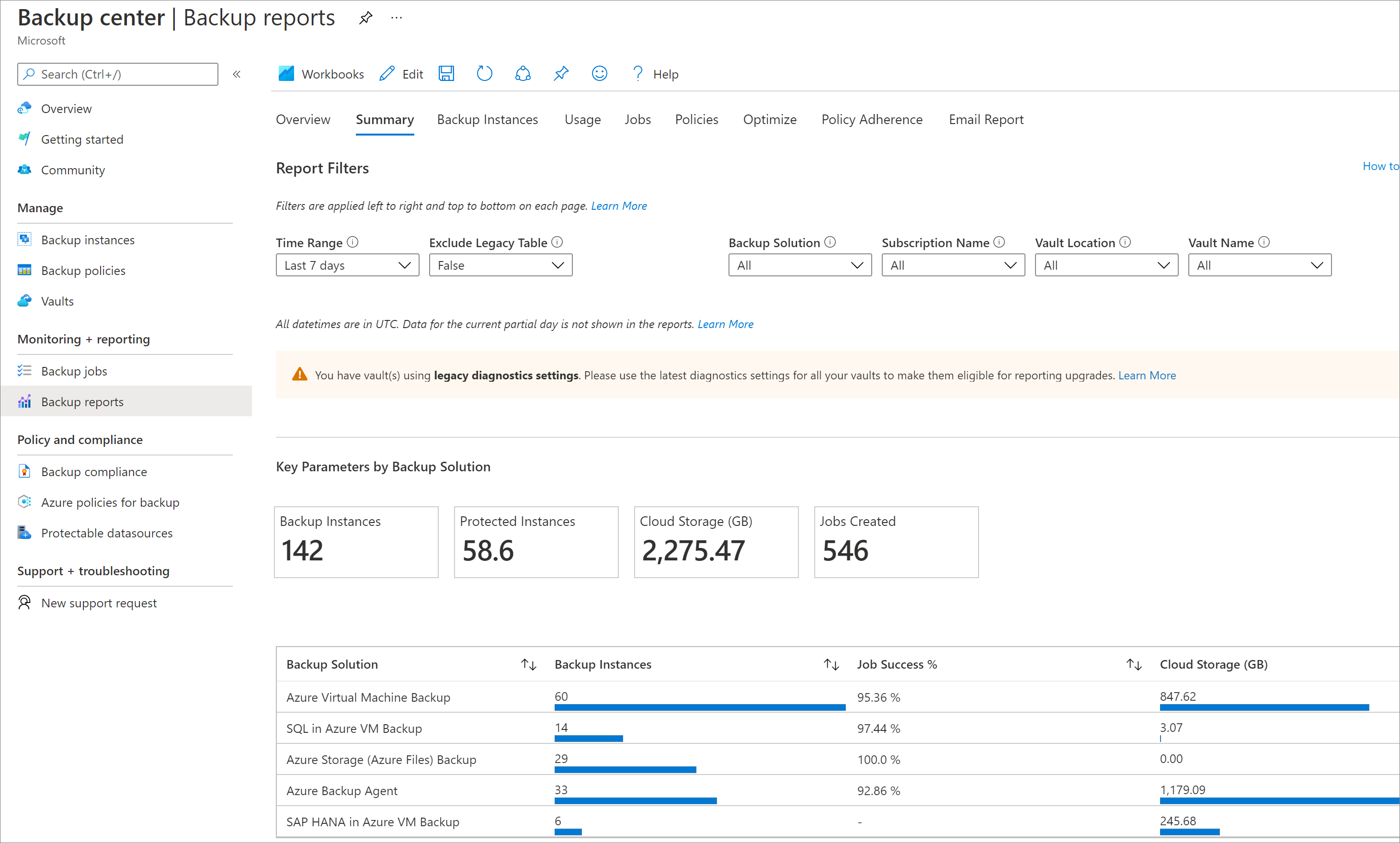Click the pin/bookmark icon in toolbar

coord(560,74)
